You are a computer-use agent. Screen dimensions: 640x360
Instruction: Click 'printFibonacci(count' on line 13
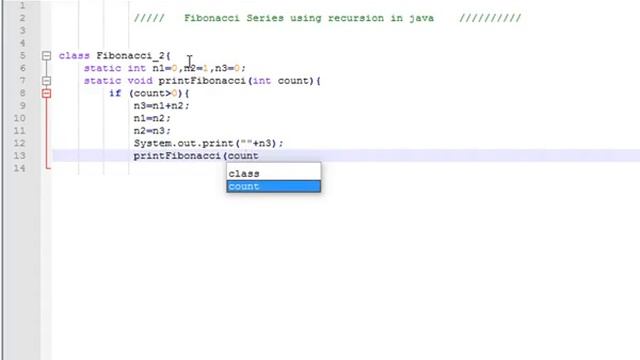pos(196,156)
